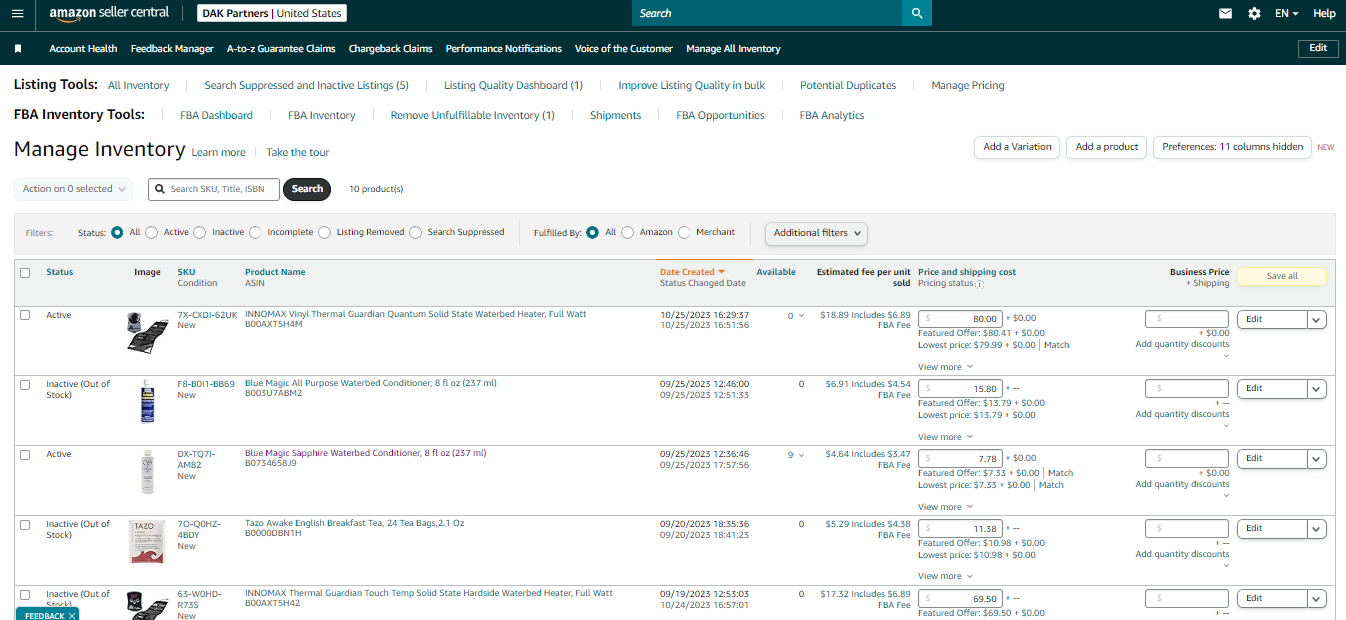Open the Action on 0 selected dropdown
Screen dimensions: 1346x620
coord(74,189)
